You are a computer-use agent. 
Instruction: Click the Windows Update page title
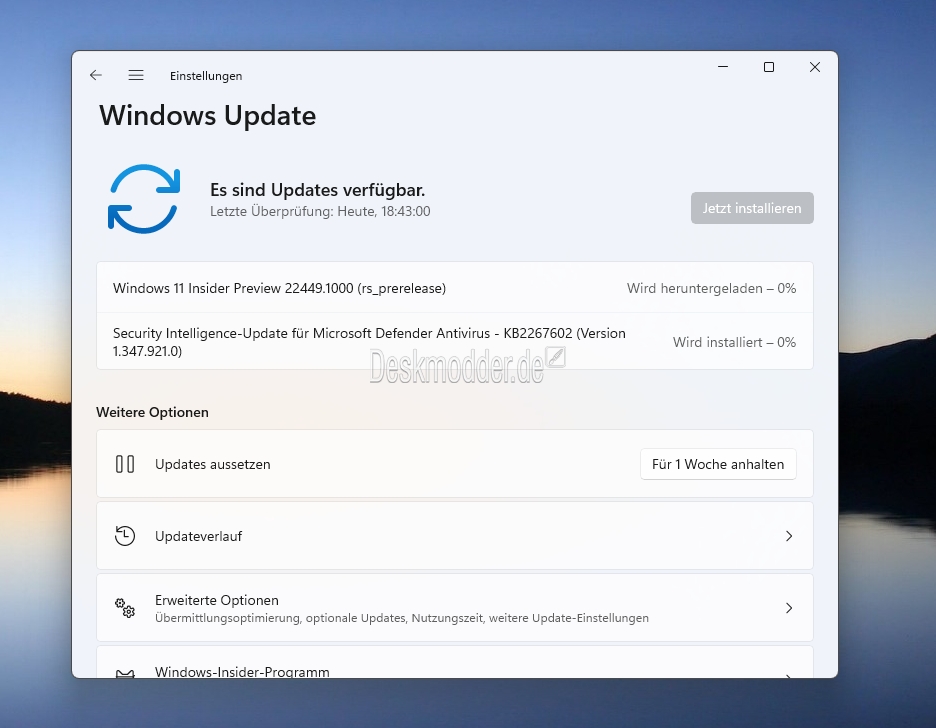coord(207,116)
